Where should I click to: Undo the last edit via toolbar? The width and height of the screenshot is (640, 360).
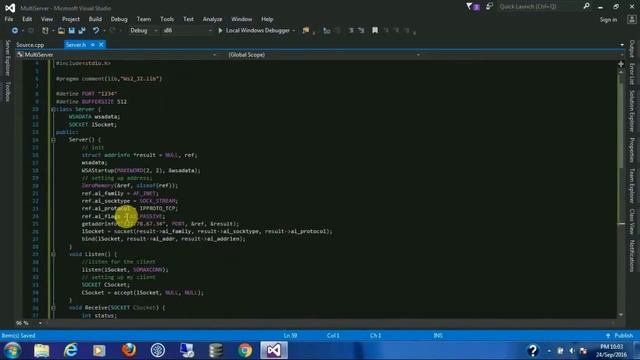pos(96,31)
